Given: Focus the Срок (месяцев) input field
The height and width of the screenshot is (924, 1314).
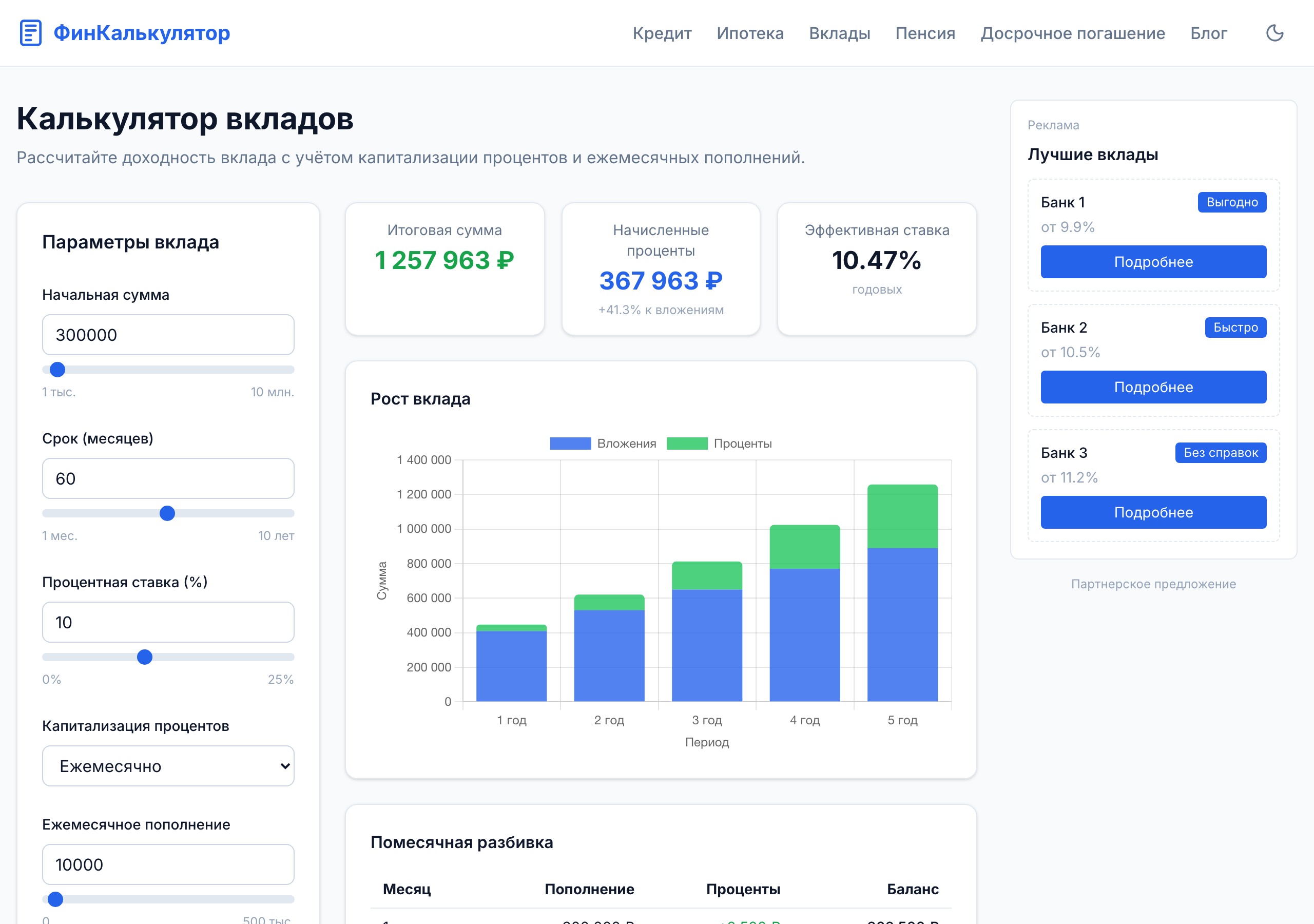Looking at the screenshot, I should 168,478.
